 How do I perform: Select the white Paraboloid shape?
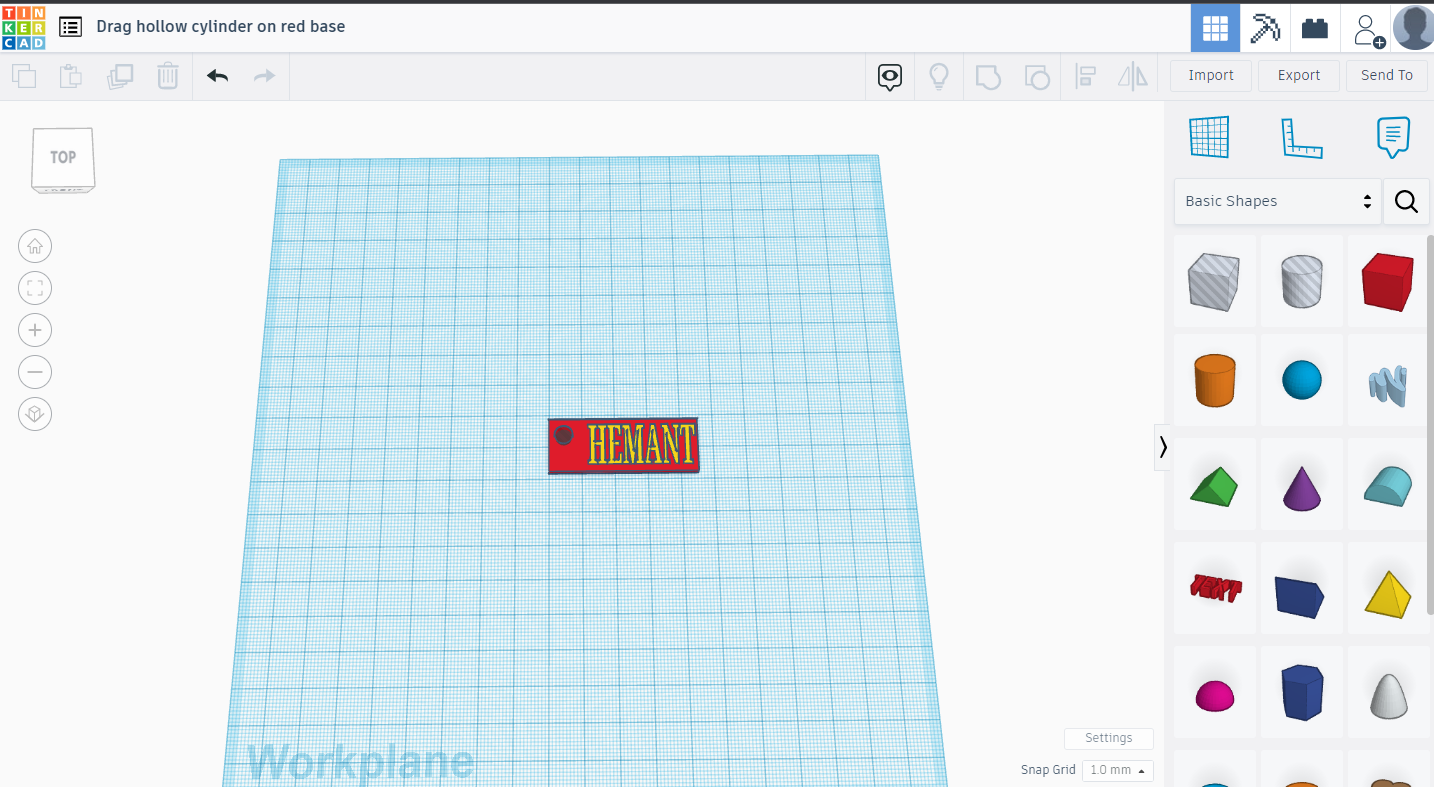1388,694
